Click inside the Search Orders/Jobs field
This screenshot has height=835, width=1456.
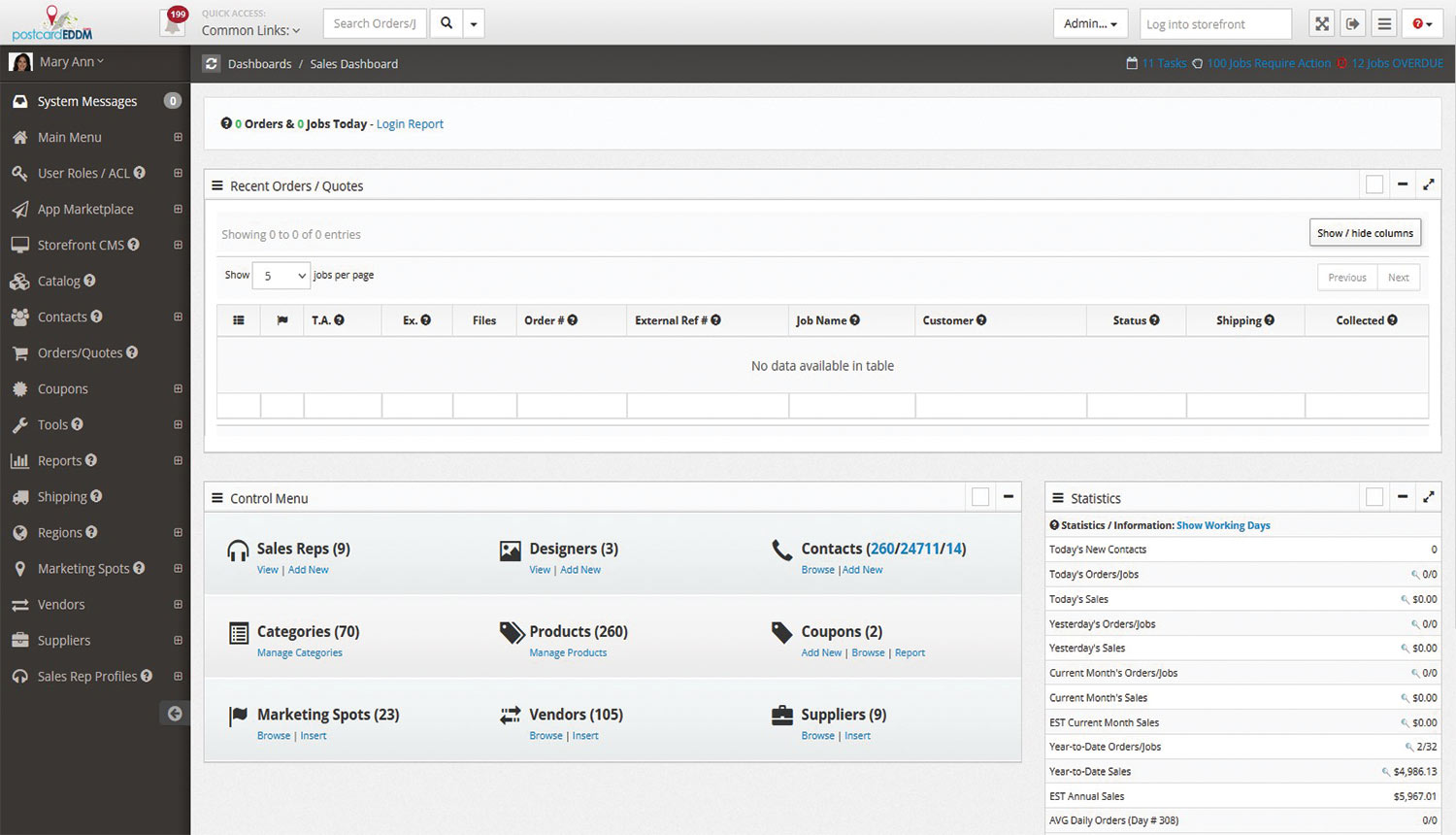point(375,22)
